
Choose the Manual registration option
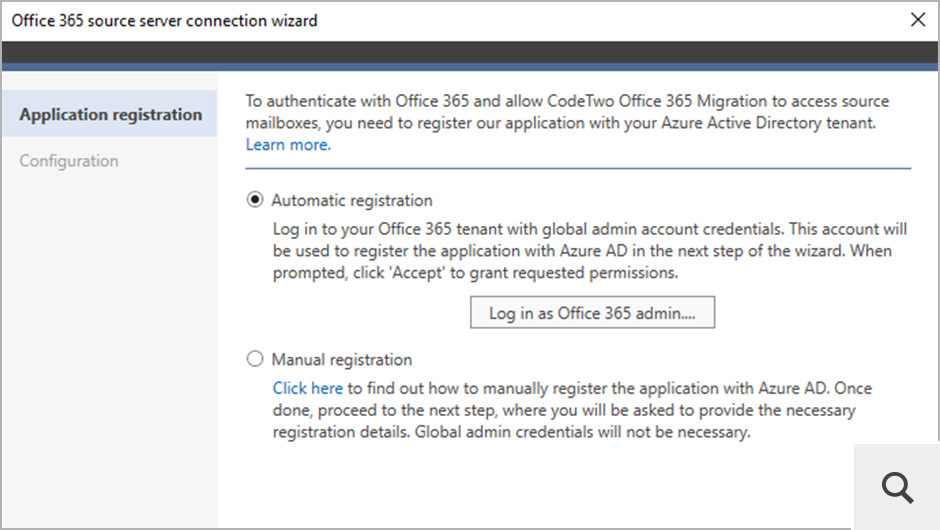pos(255,359)
